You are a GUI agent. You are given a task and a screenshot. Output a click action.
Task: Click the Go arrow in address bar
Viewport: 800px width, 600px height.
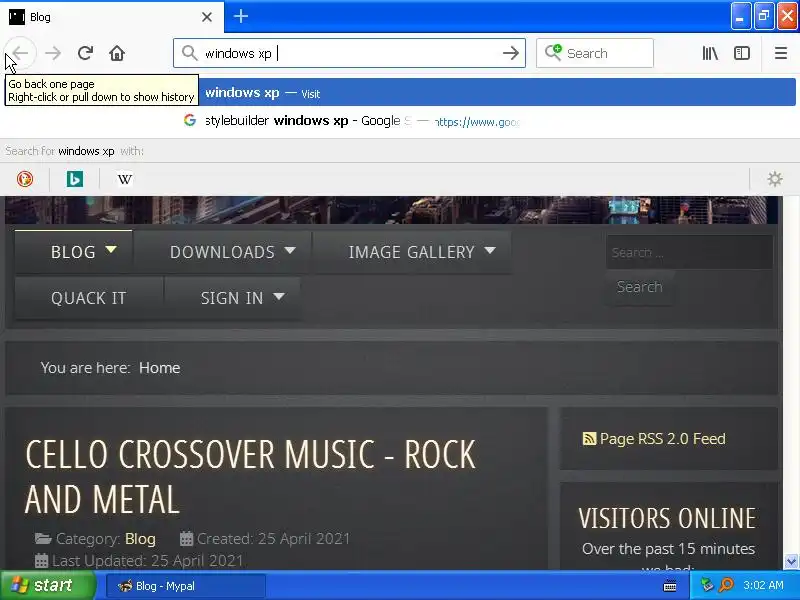click(510, 53)
